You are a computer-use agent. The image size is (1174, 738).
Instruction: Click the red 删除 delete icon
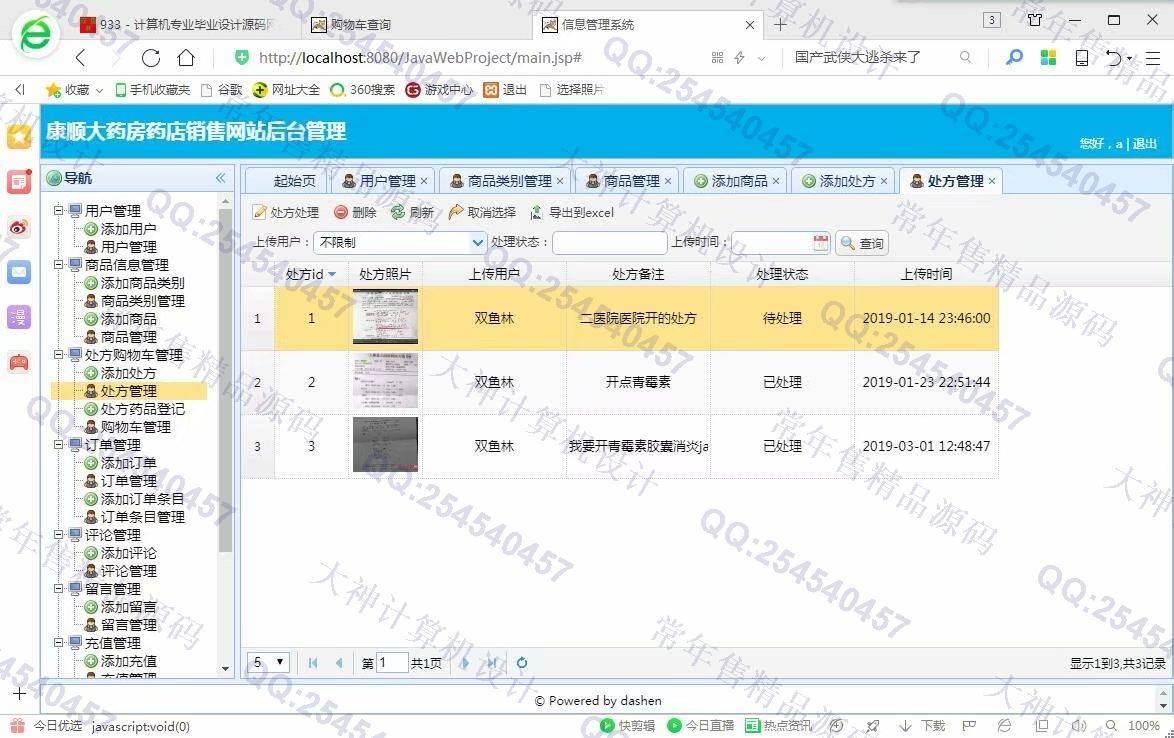[341, 212]
